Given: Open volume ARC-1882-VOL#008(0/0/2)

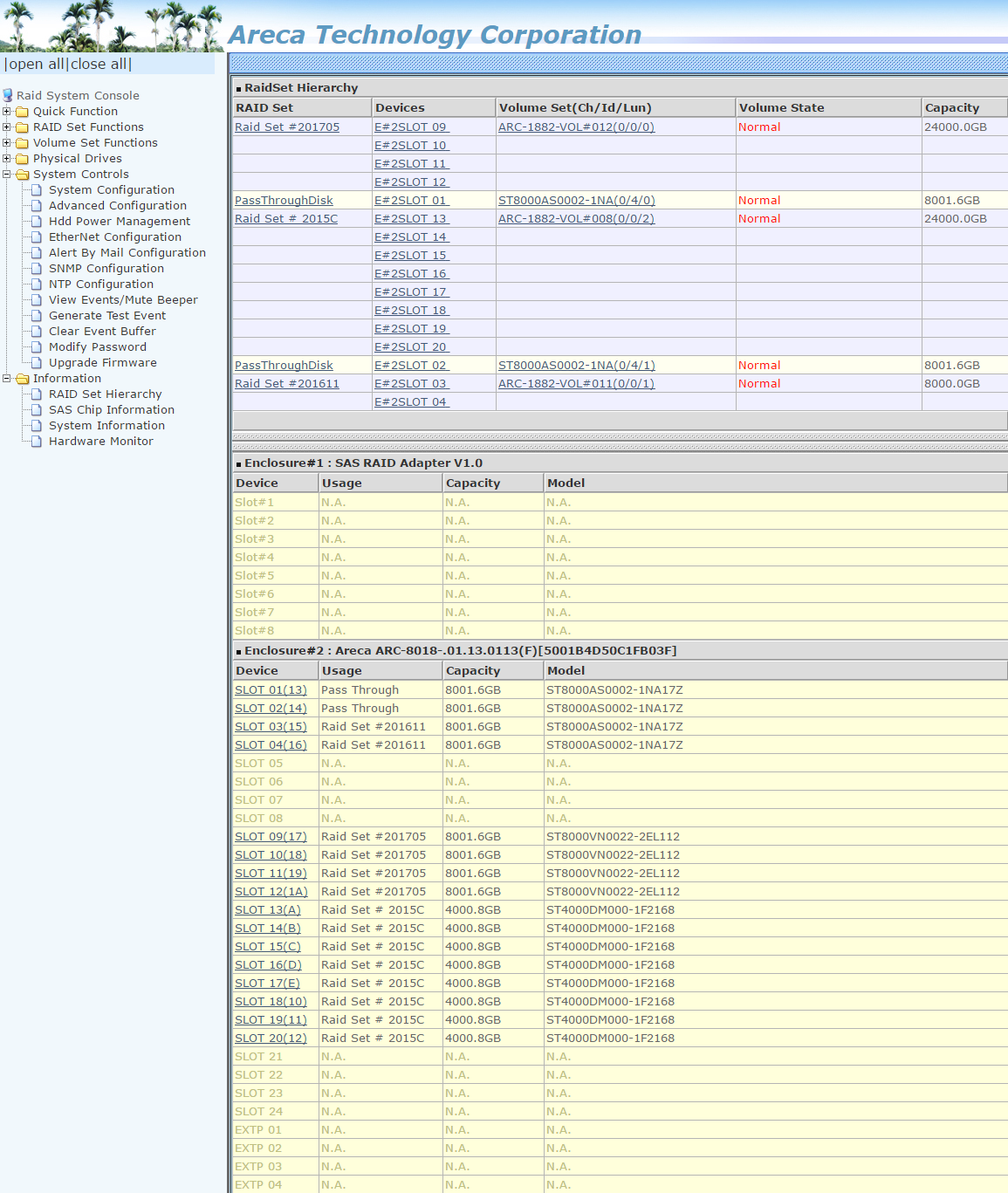Looking at the screenshot, I should pos(576,219).
